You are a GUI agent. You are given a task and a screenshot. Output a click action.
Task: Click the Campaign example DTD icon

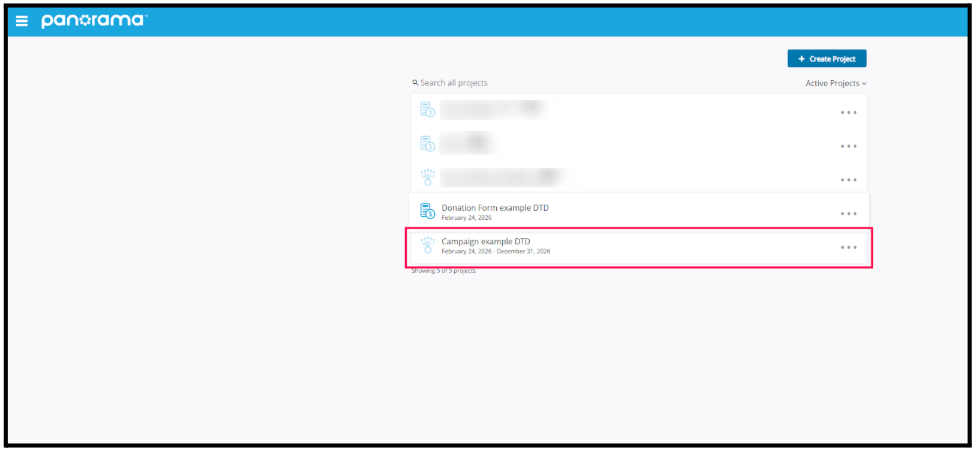(427, 245)
